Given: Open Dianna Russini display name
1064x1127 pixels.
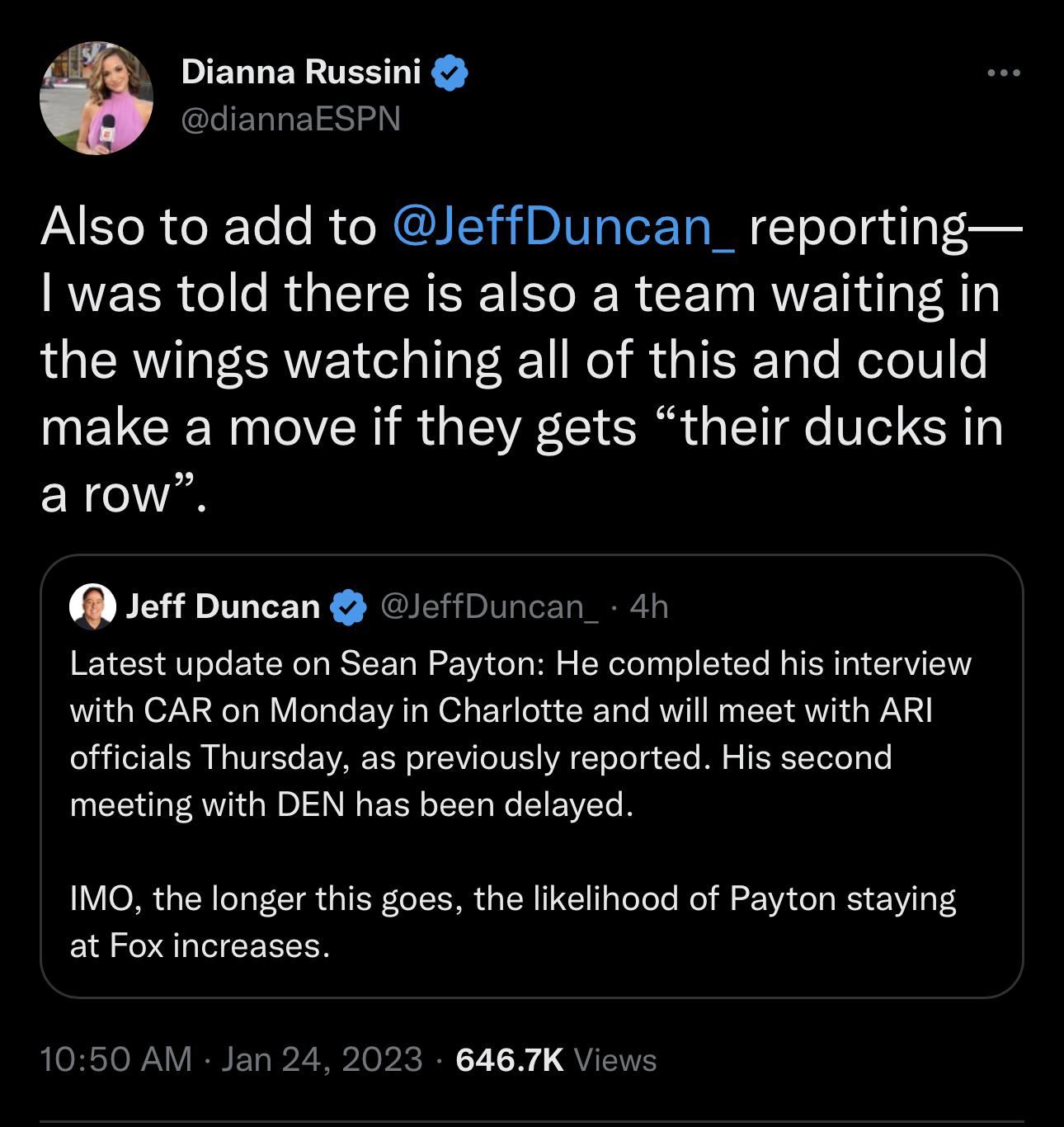Looking at the screenshot, I should [300, 73].
